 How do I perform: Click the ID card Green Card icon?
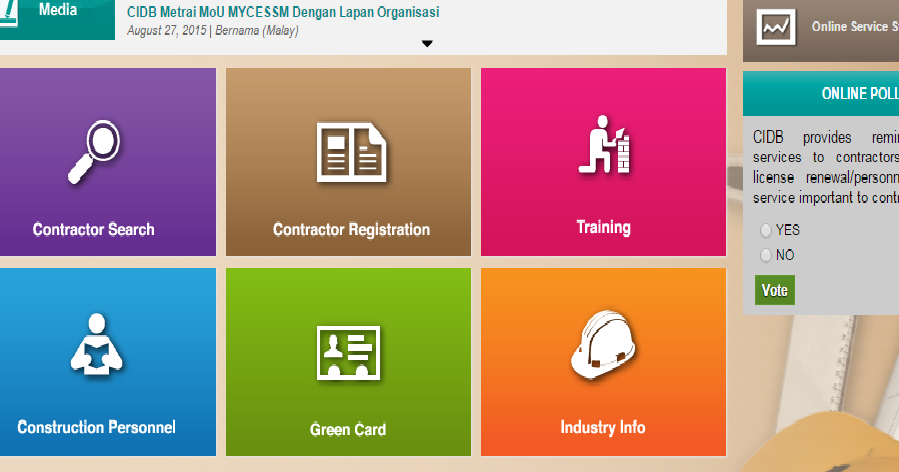click(349, 353)
